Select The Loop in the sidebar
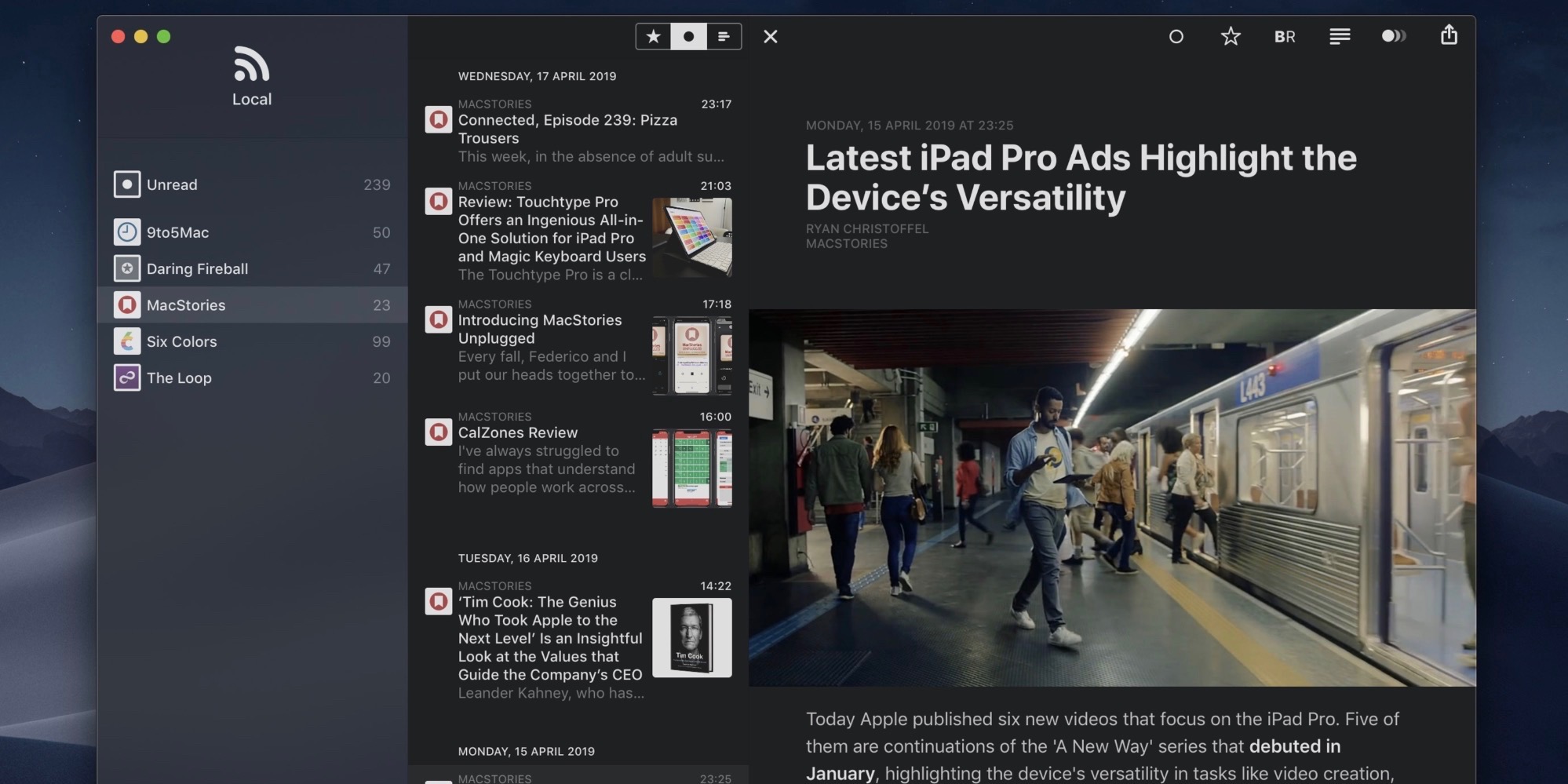The image size is (1568, 784). point(178,377)
